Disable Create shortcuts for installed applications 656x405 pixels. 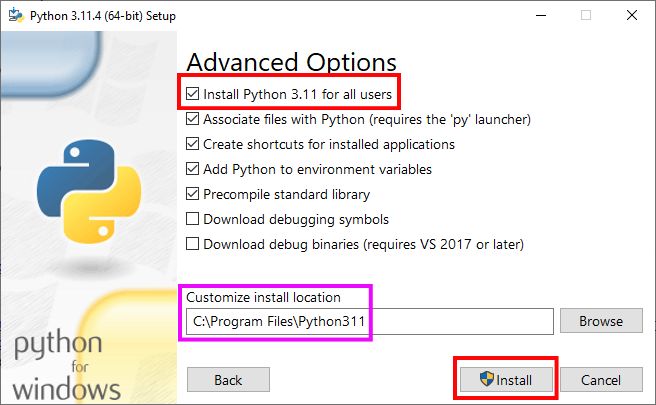click(193, 144)
